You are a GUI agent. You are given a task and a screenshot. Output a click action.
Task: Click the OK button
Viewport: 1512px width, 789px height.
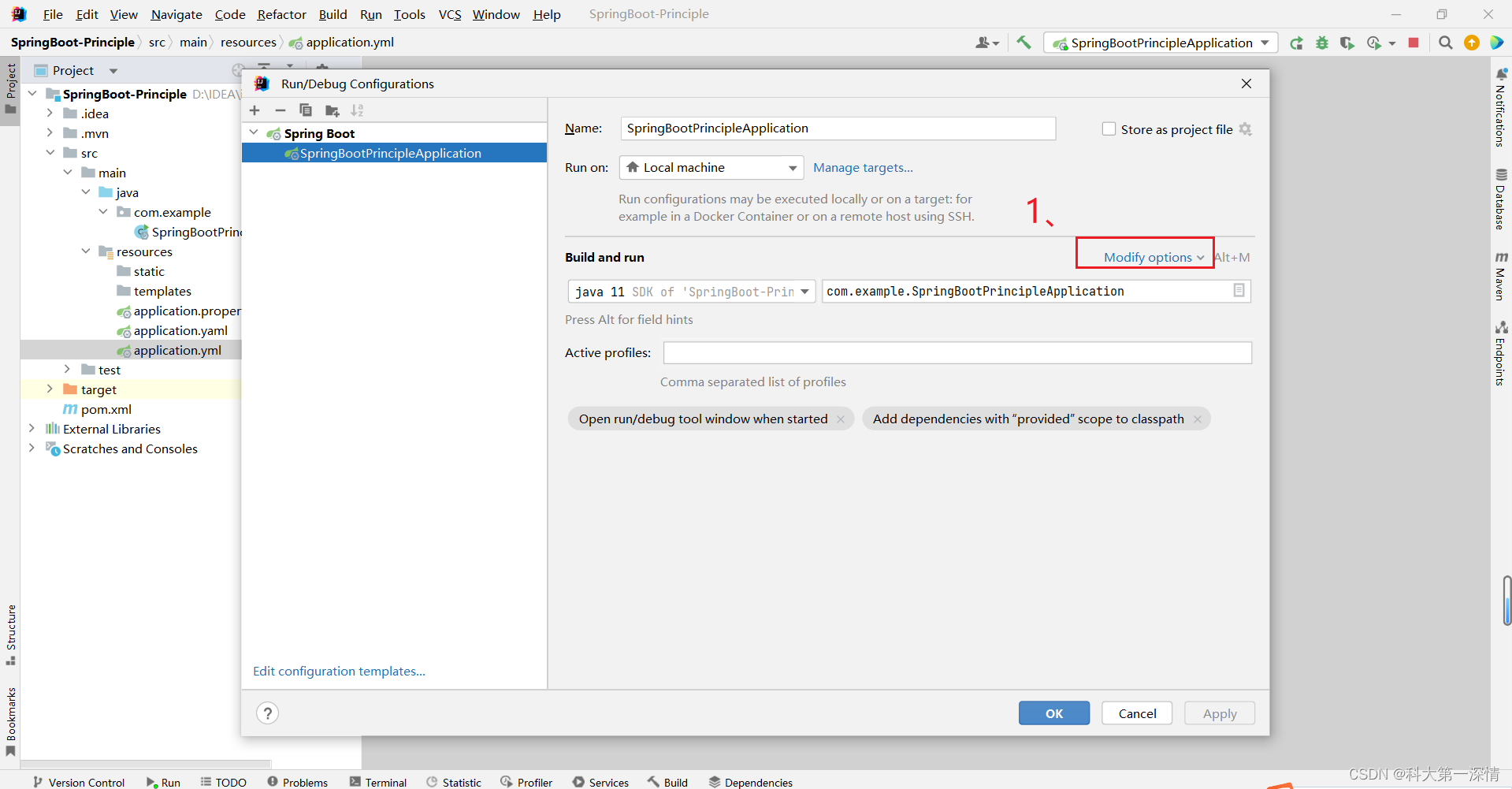pyautogui.click(x=1054, y=713)
